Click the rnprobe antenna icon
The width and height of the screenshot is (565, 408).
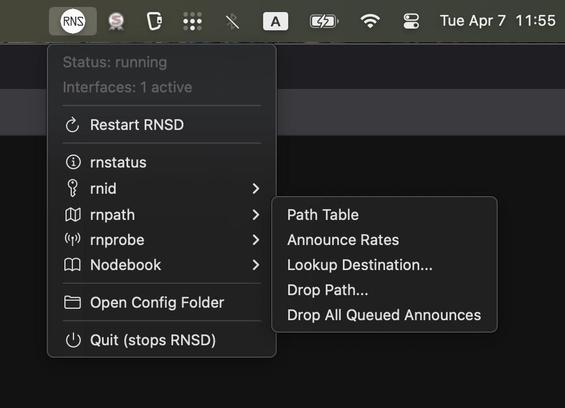72,240
